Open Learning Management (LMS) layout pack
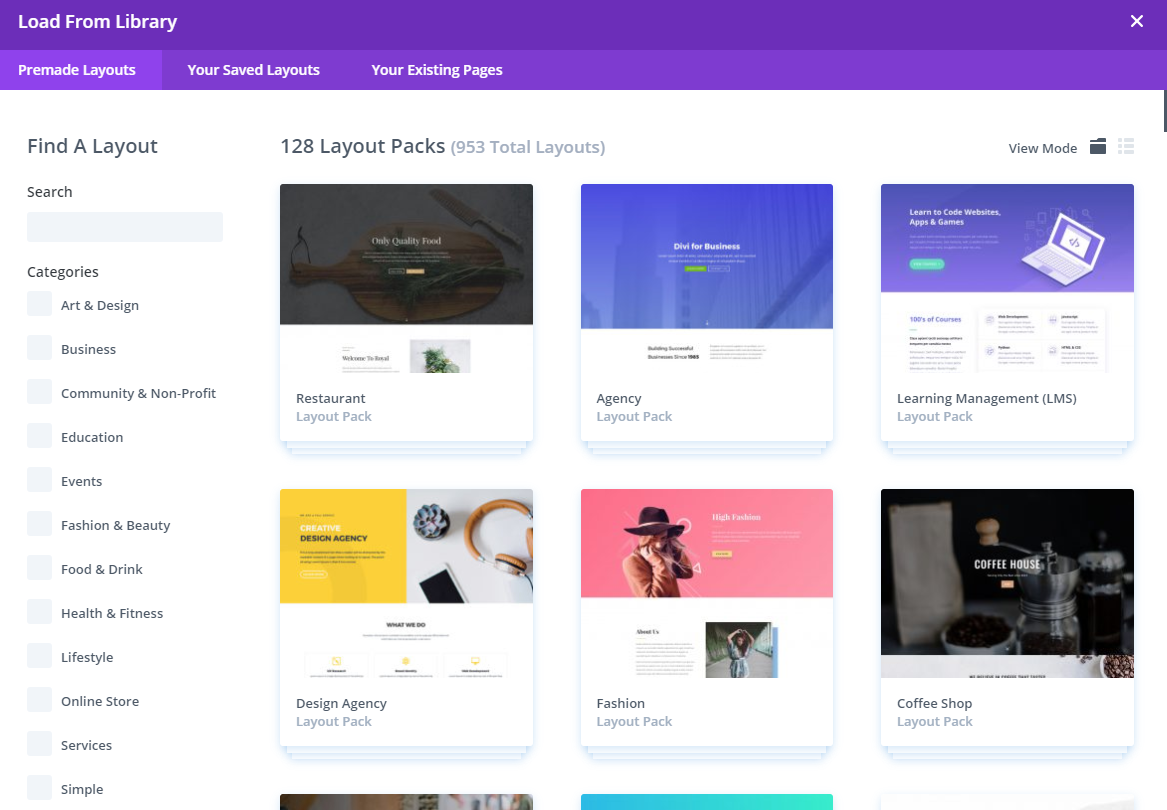Screen dimensions: 1167x810 click(x=1007, y=279)
